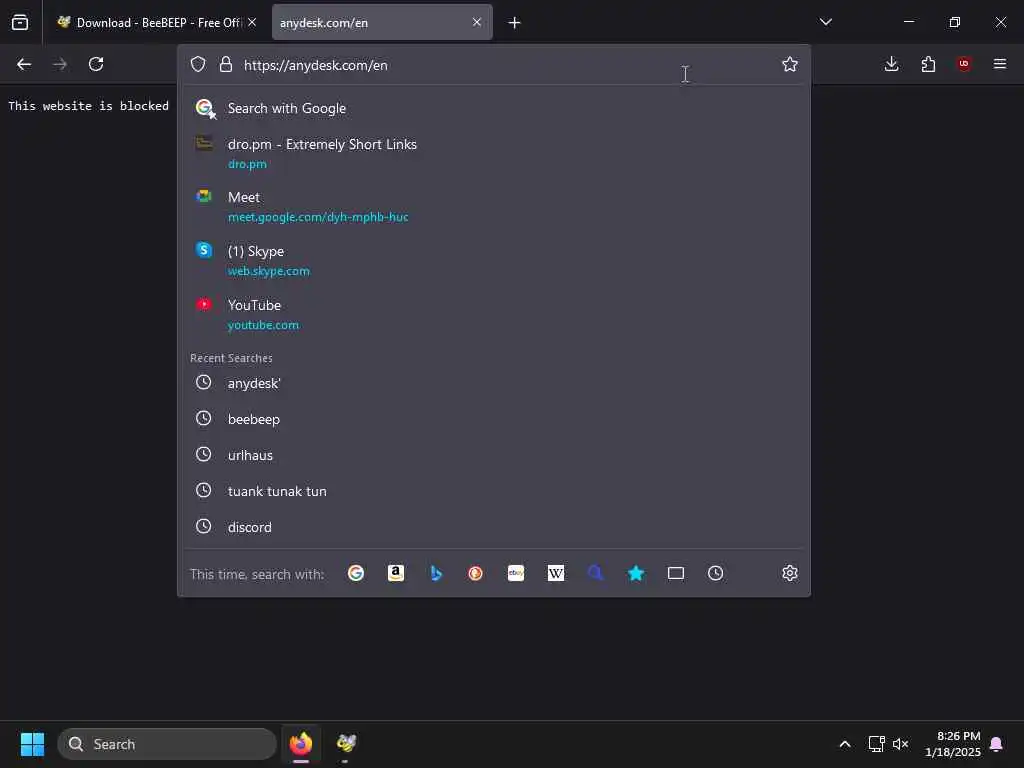Viewport: 1024px width, 768px height.
Task: Bookmark this page with the star
Action: pos(790,64)
